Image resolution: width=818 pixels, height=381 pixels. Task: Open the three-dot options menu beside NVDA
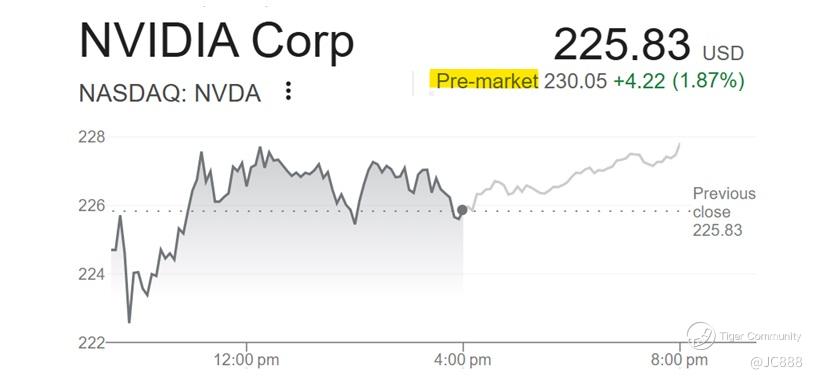[x=288, y=91]
